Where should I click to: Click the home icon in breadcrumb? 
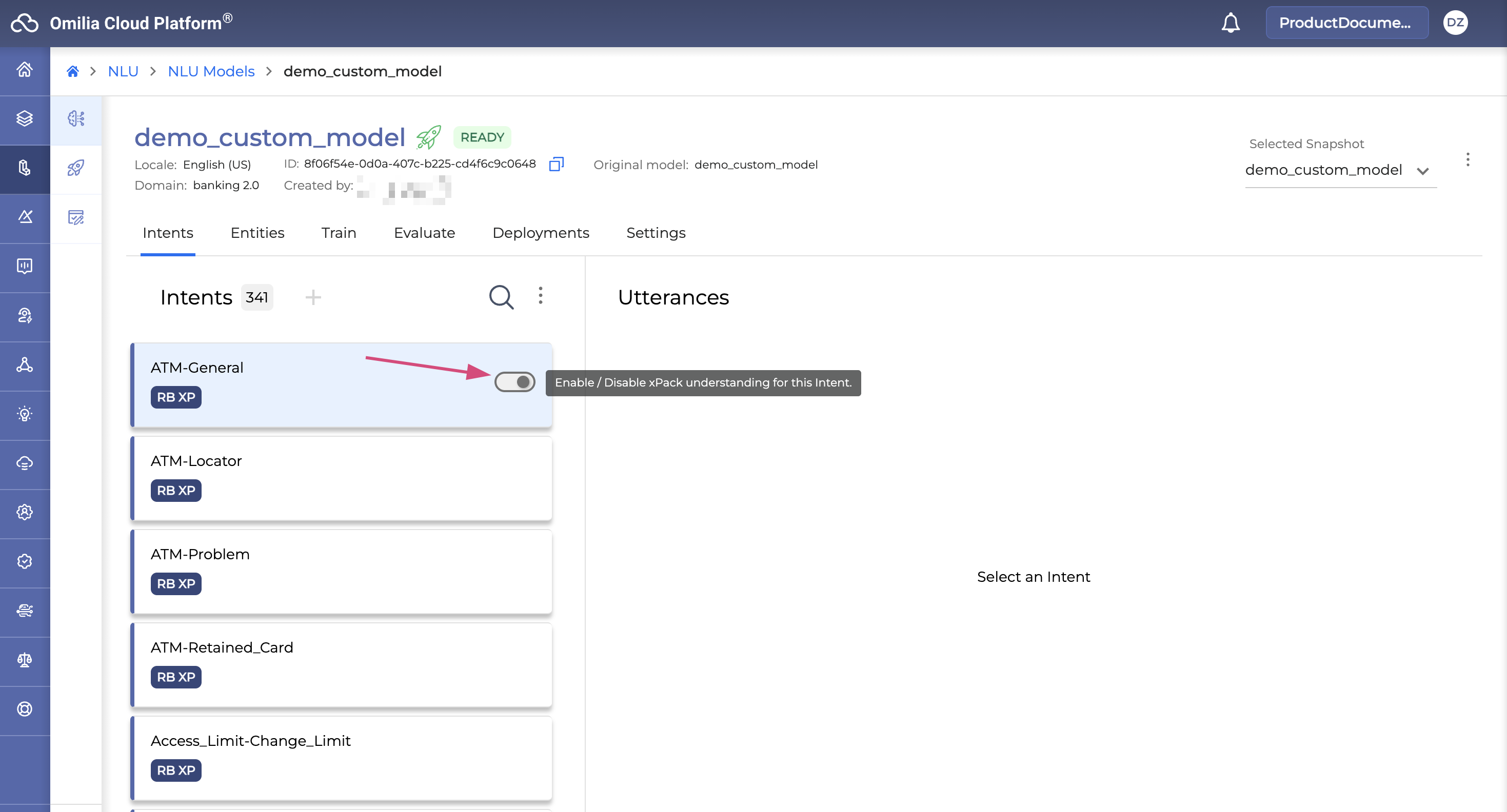[72, 71]
